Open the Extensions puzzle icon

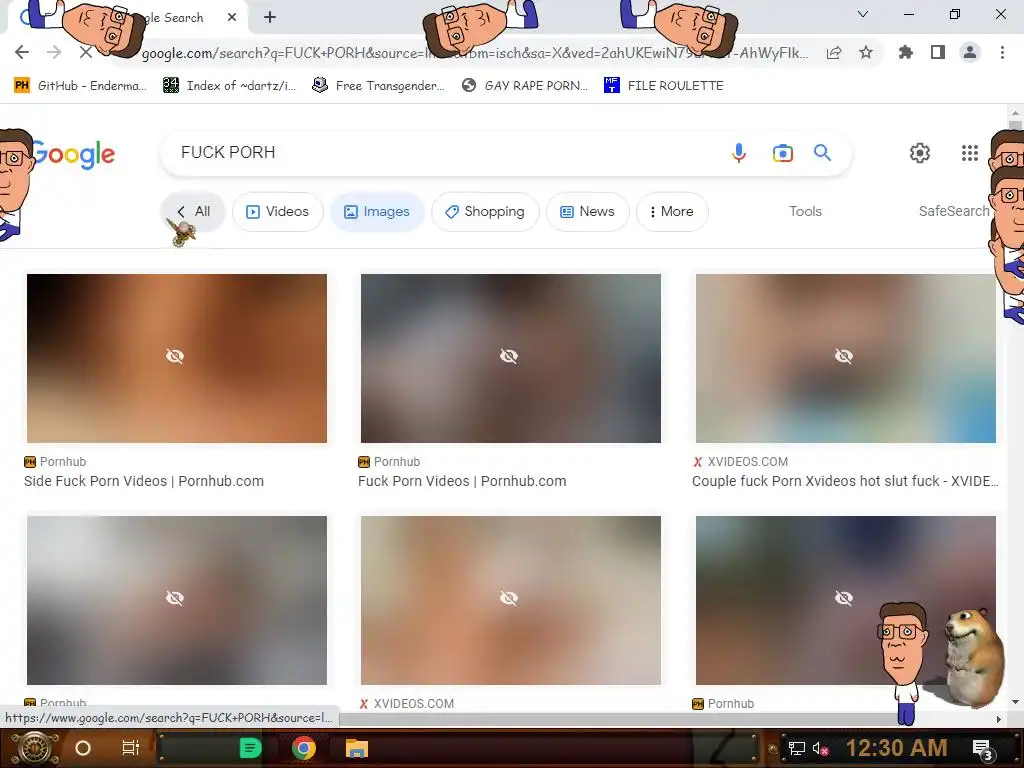[x=905, y=52]
